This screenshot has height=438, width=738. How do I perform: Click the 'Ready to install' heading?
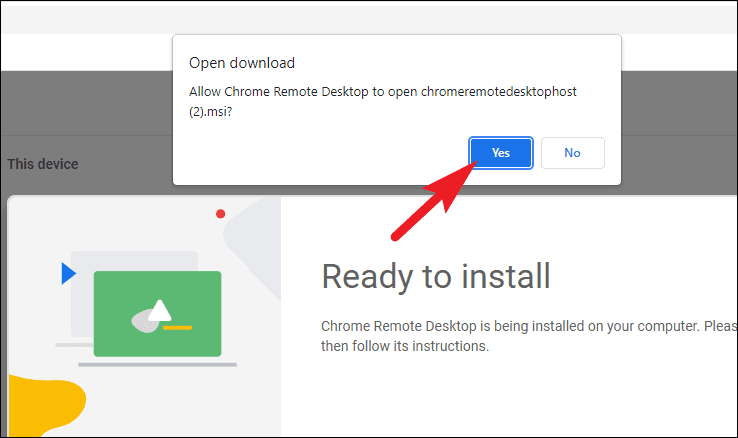436,277
